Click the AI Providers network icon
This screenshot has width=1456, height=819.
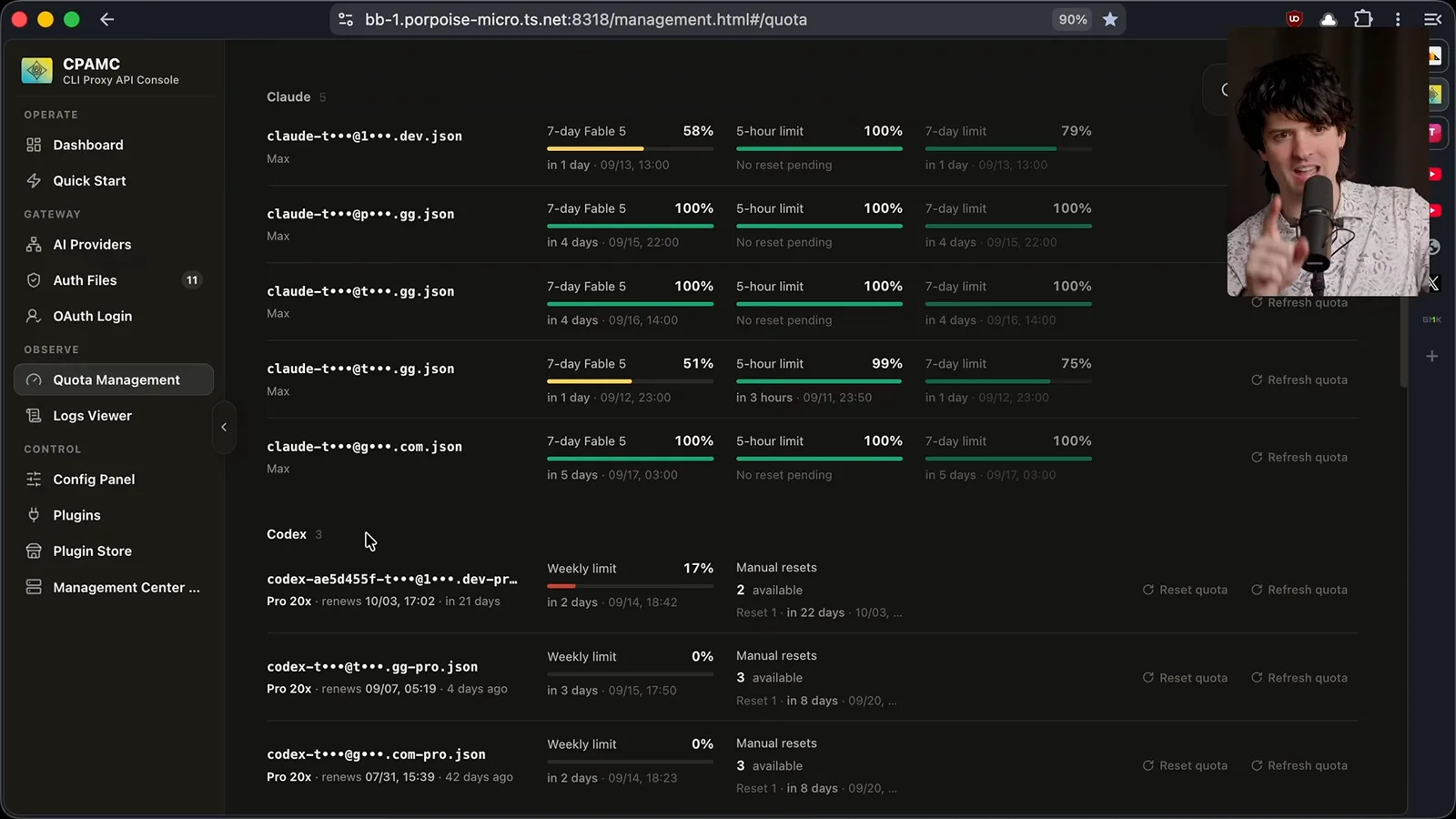coord(34,245)
